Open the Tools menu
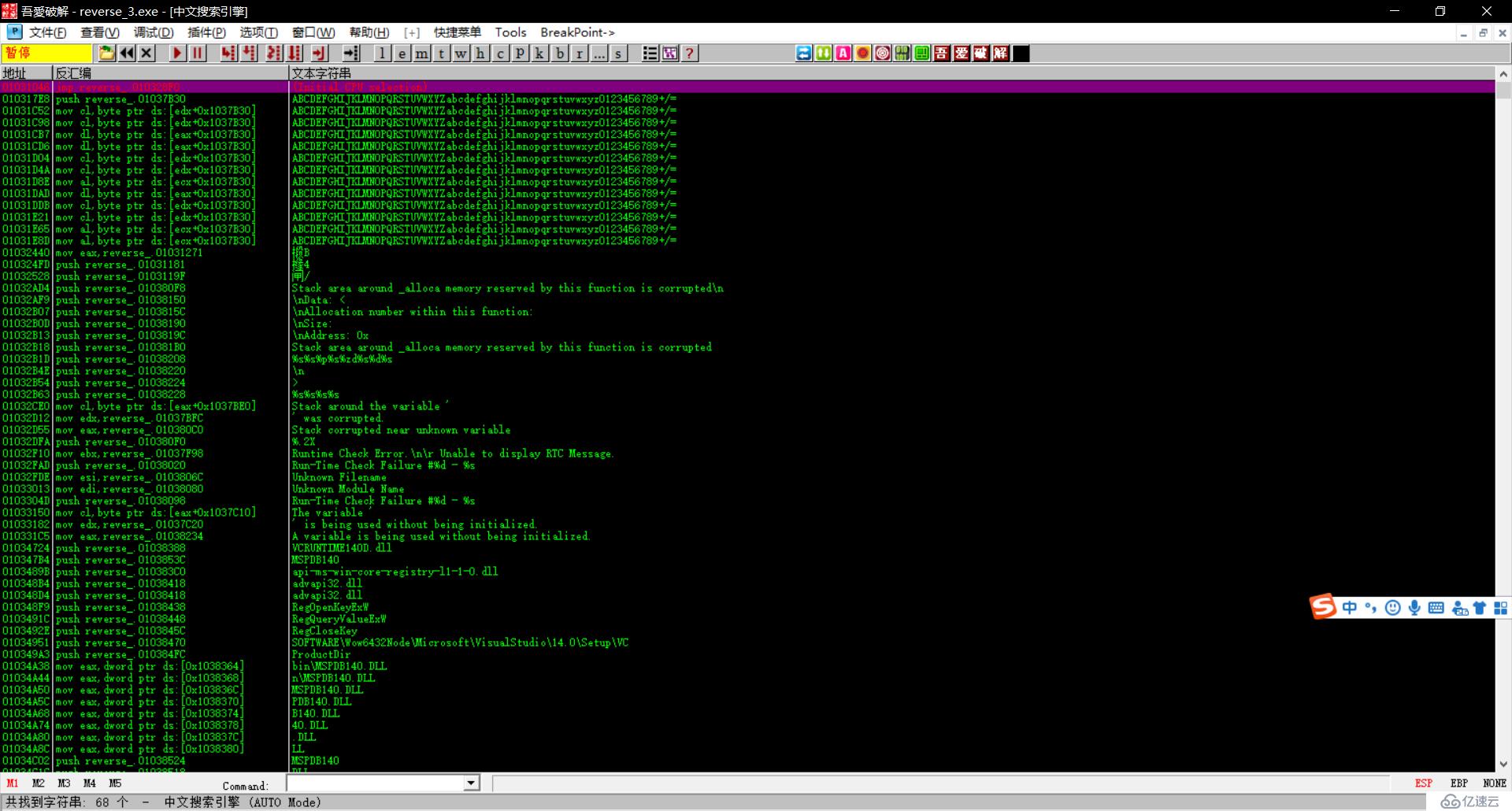Viewport: 1512px width, 811px height. [510, 32]
